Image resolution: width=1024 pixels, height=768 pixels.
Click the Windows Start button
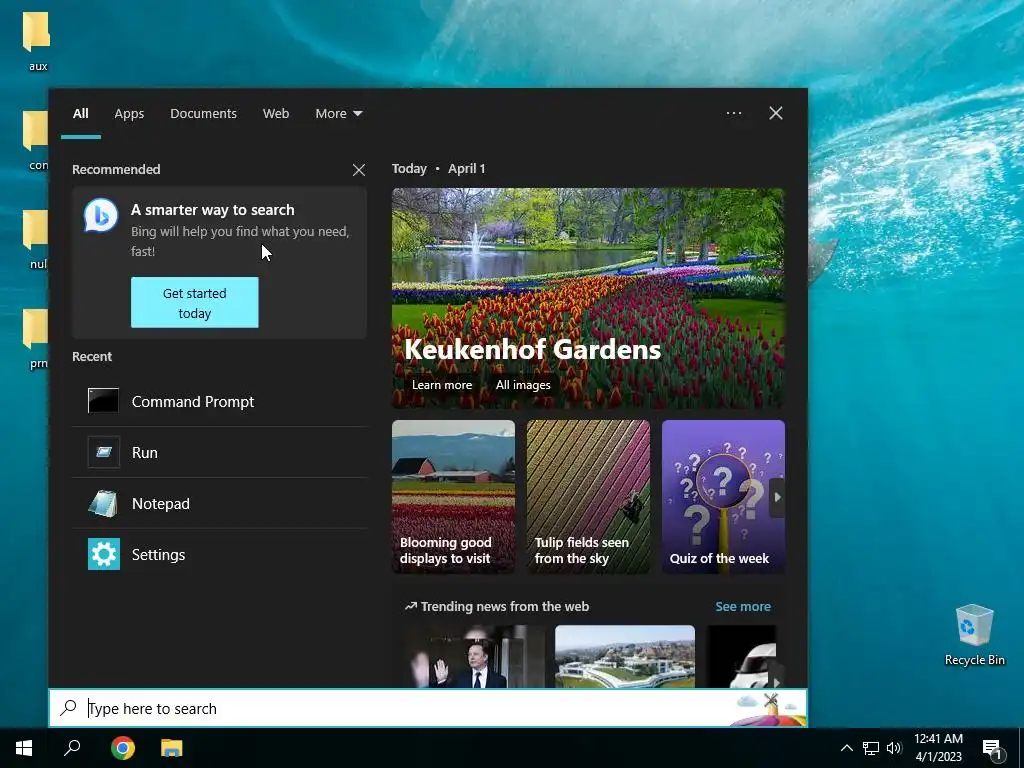[24, 748]
